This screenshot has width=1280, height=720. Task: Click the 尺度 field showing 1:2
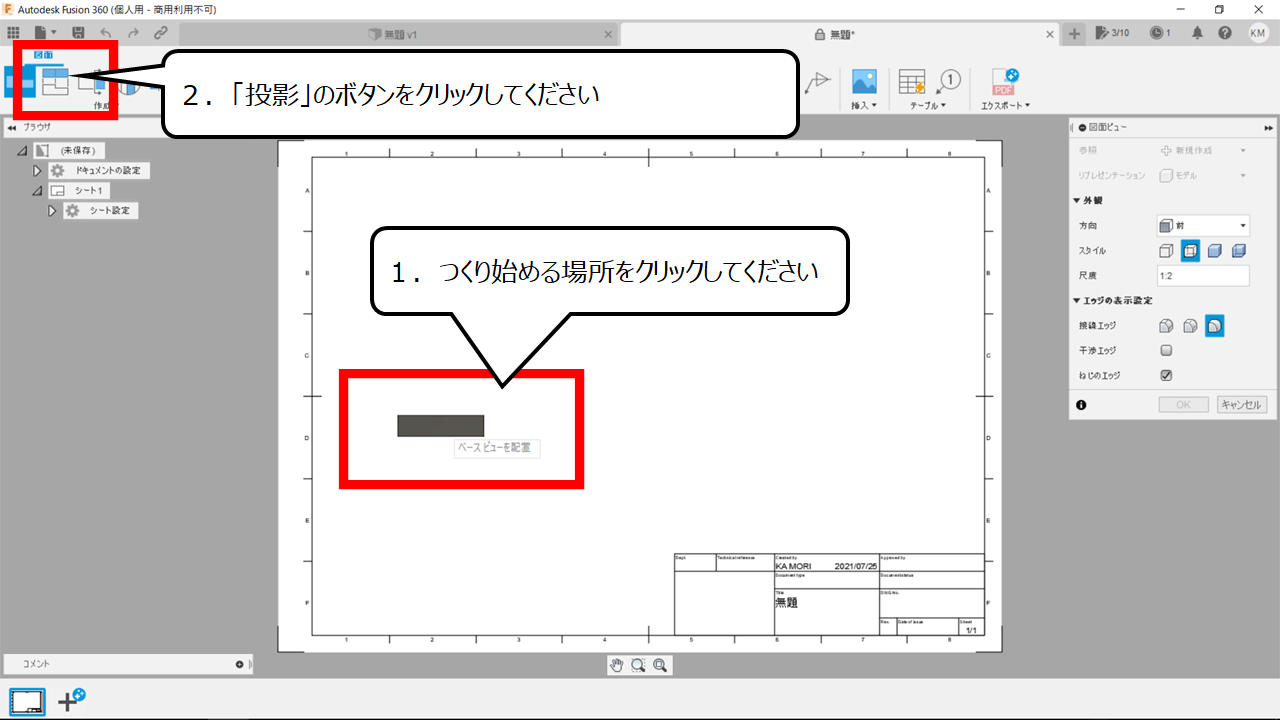click(1203, 276)
